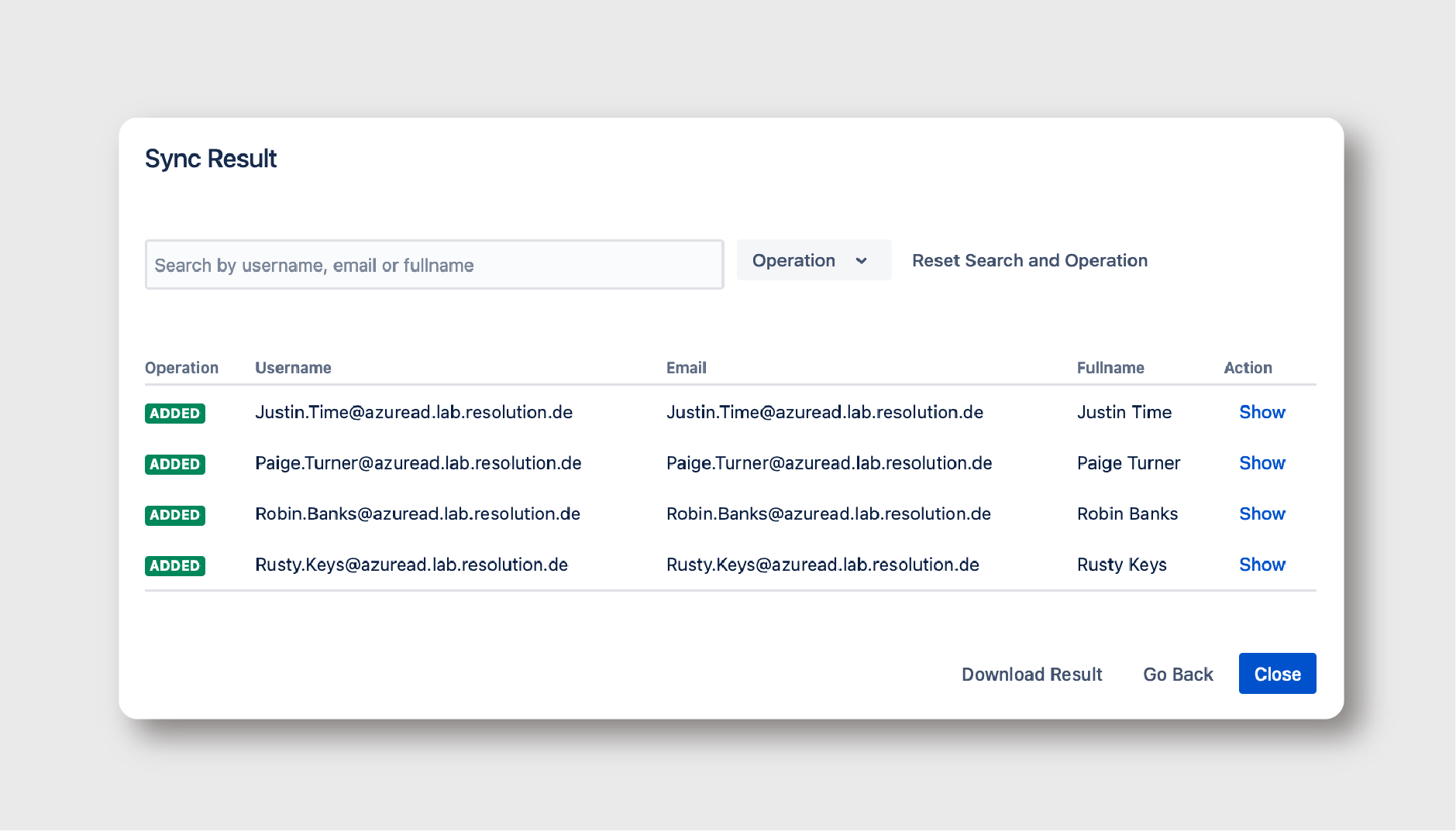The image size is (1456, 831).
Task: Show details for Rusty Keys
Action: click(x=1262, y=565)
